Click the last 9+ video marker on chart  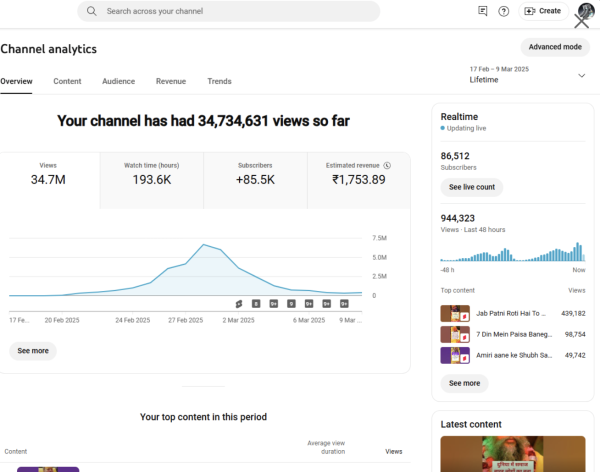tap(345, 302)
